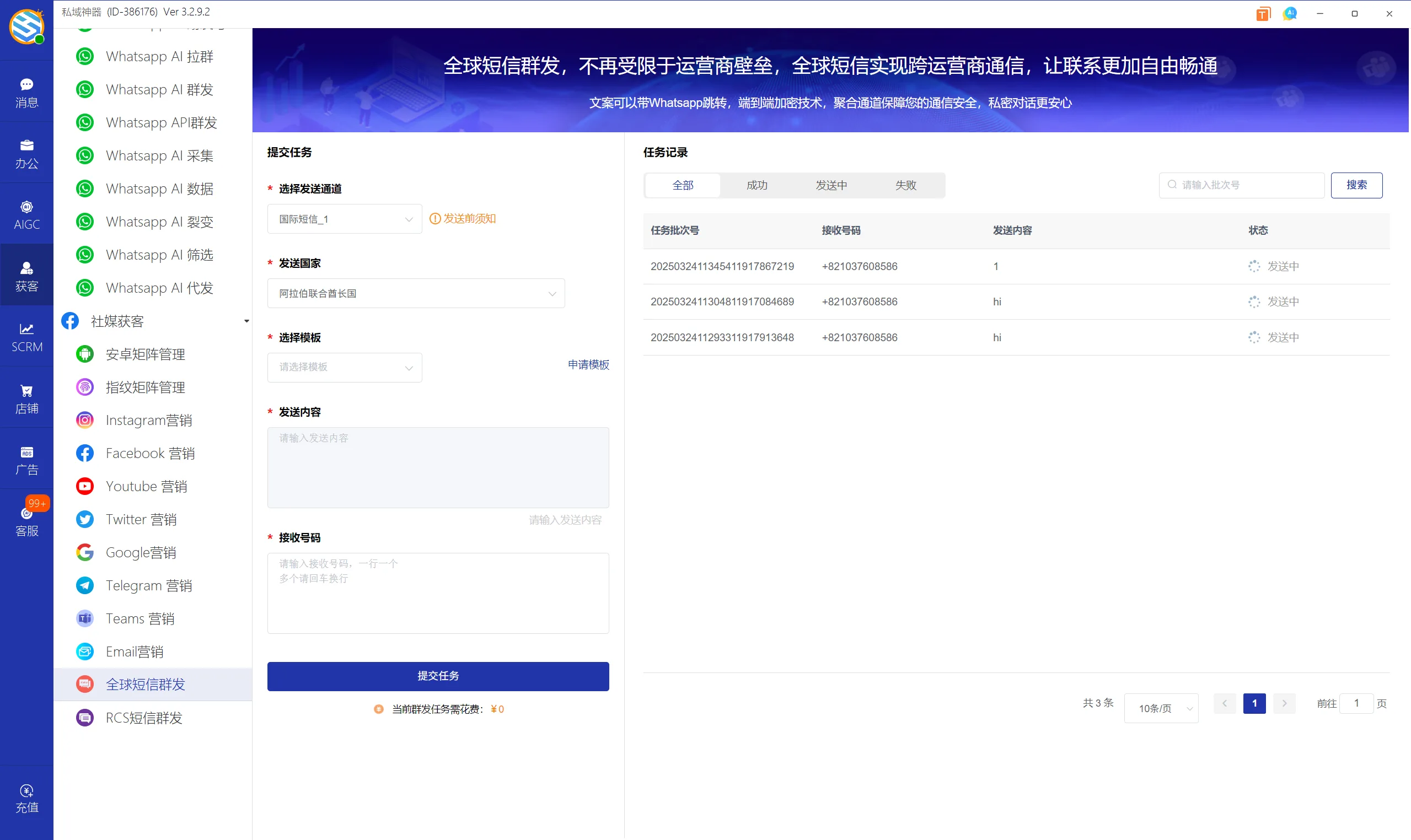
Task: Open the 店铺 section in sidebar
Action: pos(26,398)
